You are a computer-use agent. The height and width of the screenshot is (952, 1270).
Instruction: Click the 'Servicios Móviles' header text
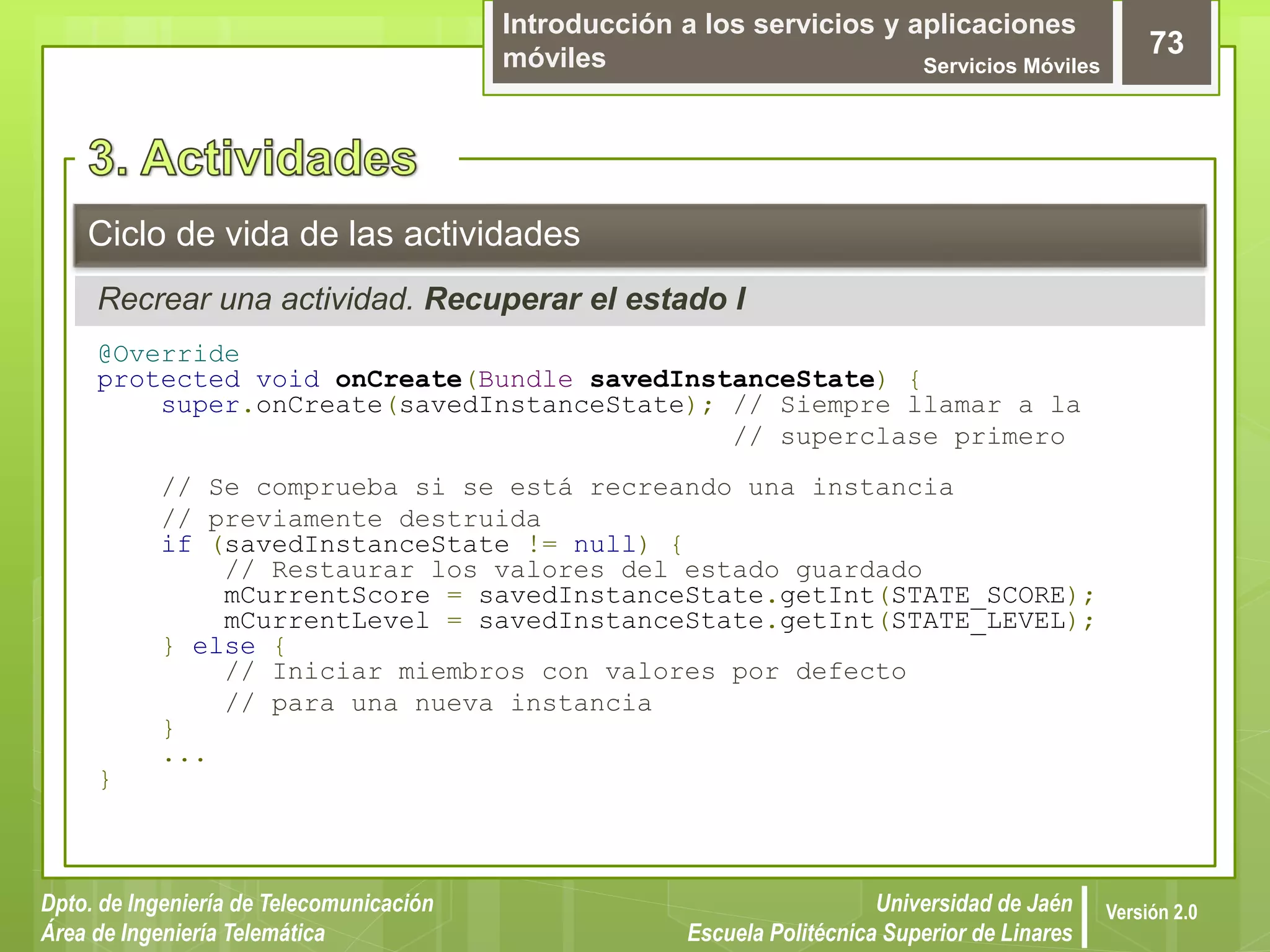point(1011,66)
